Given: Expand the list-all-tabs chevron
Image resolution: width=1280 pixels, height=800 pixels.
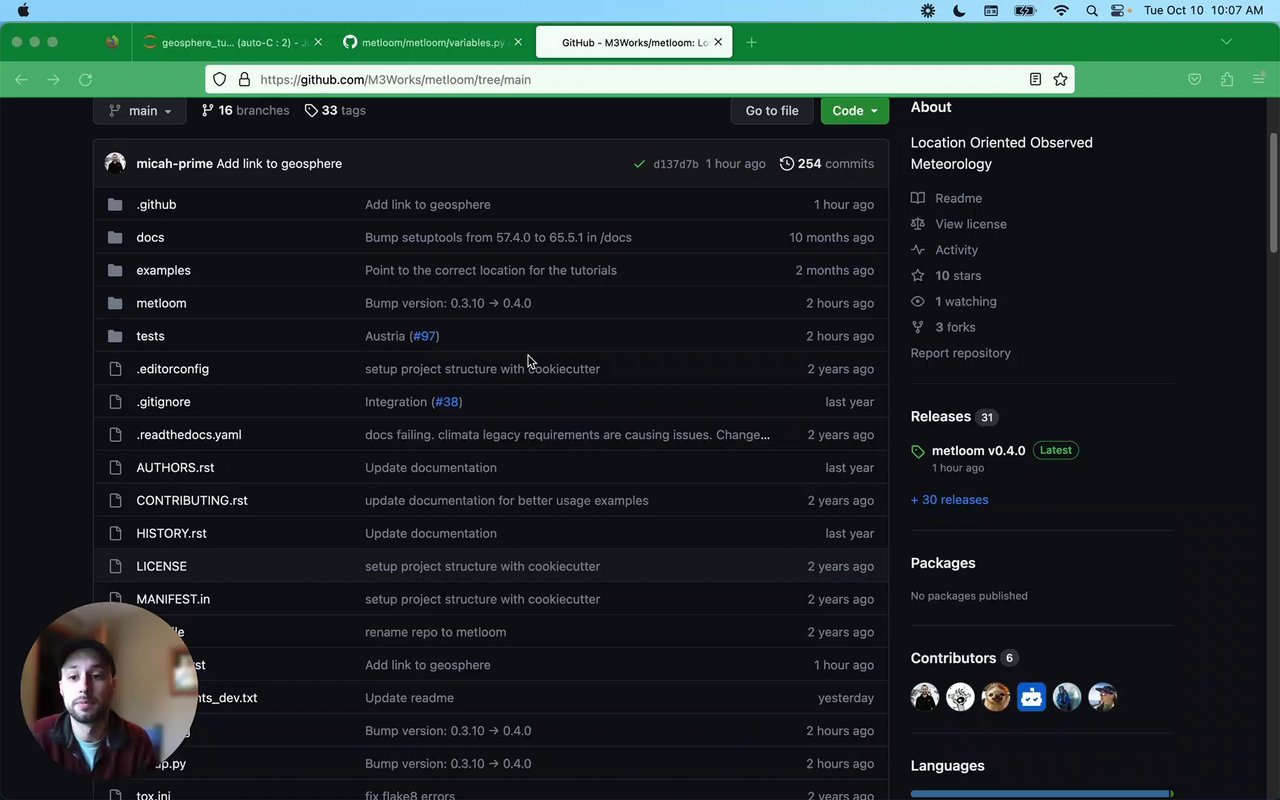Looking at the screenshot, I should 1226,42.
